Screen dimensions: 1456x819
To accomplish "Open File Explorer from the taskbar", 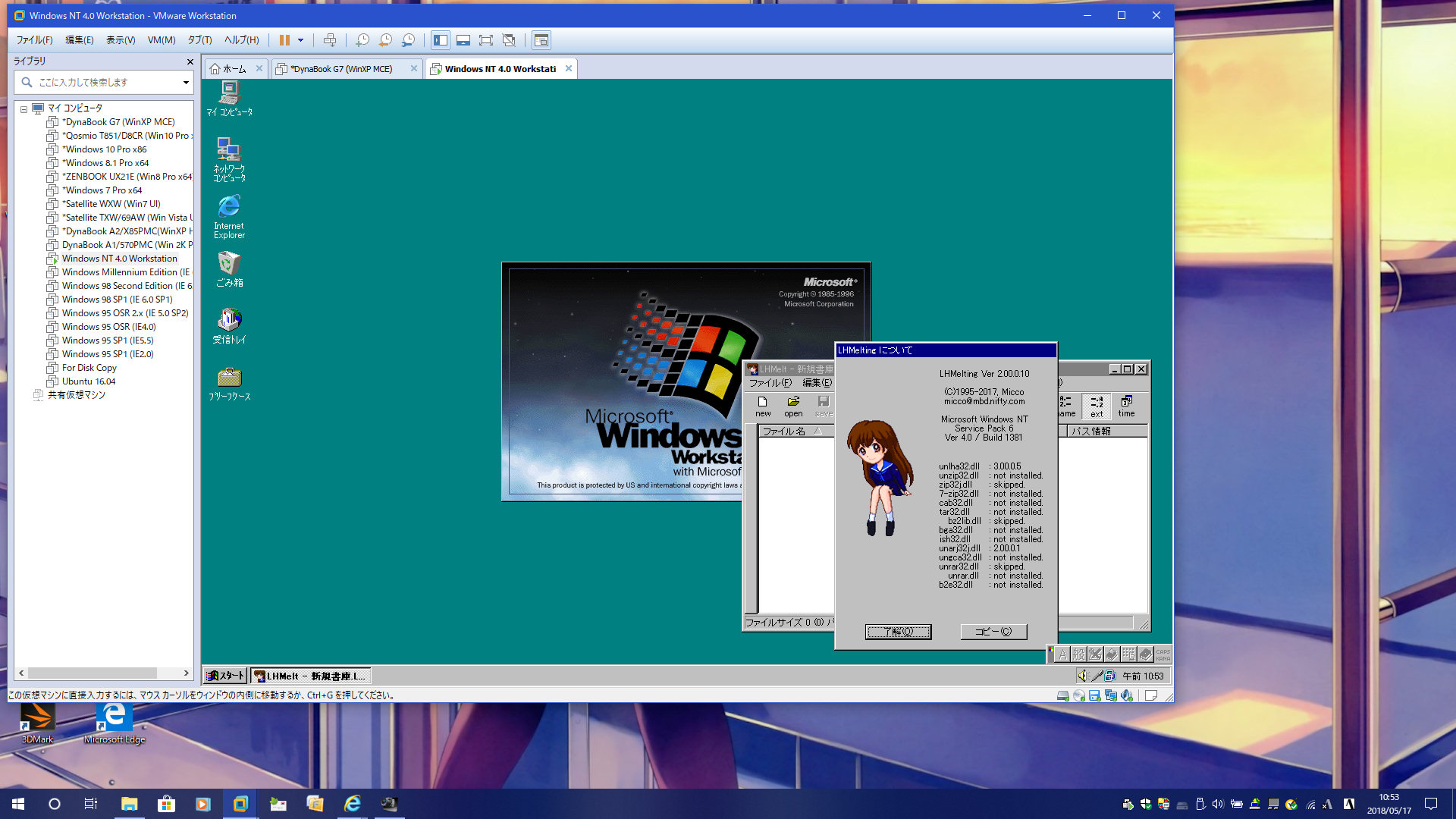I will point(130,804).
